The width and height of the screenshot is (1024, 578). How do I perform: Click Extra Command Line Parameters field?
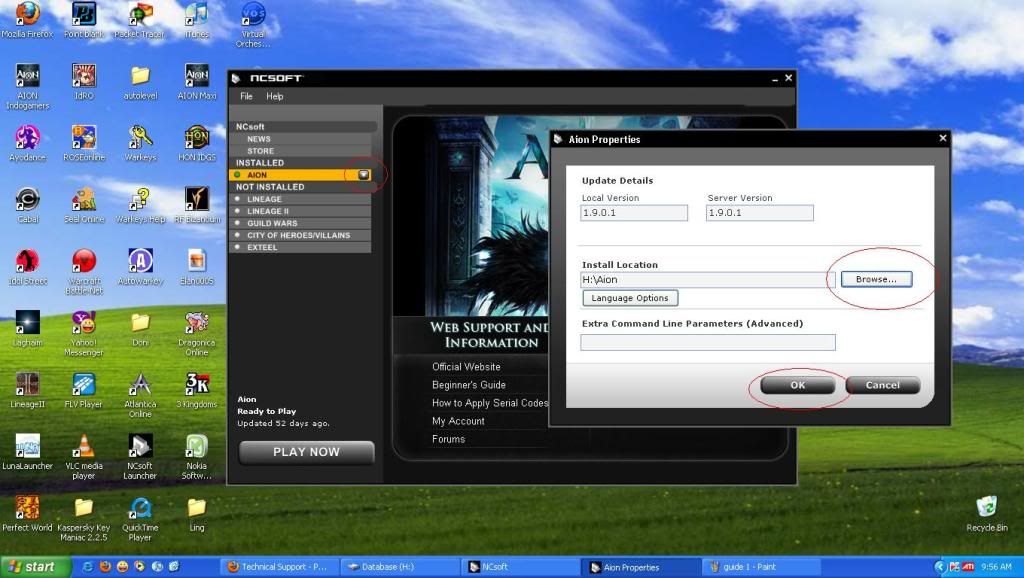point(708,342)
